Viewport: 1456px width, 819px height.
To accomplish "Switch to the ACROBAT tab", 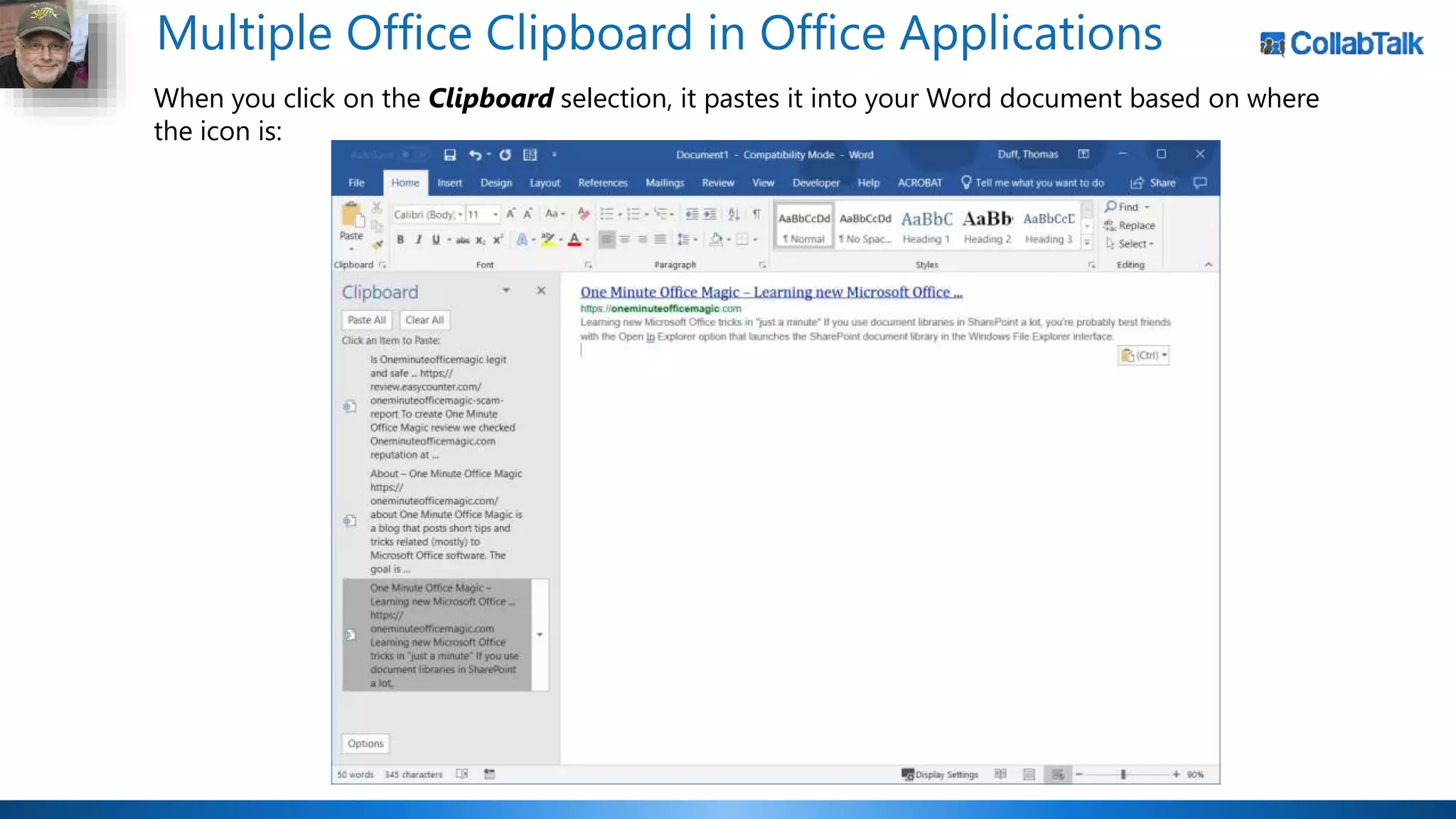I will 920,183.
